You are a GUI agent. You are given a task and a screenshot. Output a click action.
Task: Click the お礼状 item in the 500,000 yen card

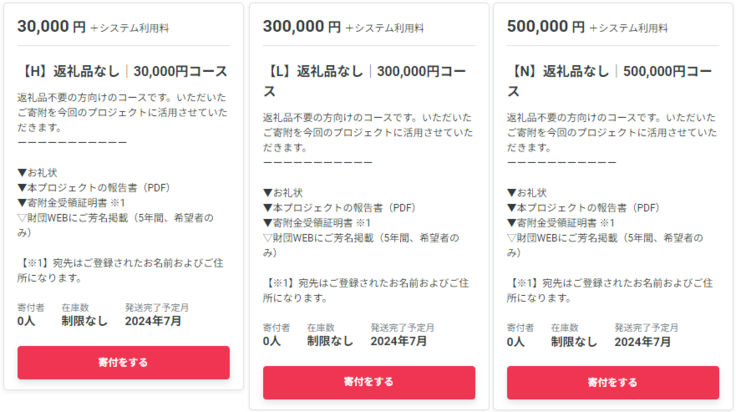[530, 193]
